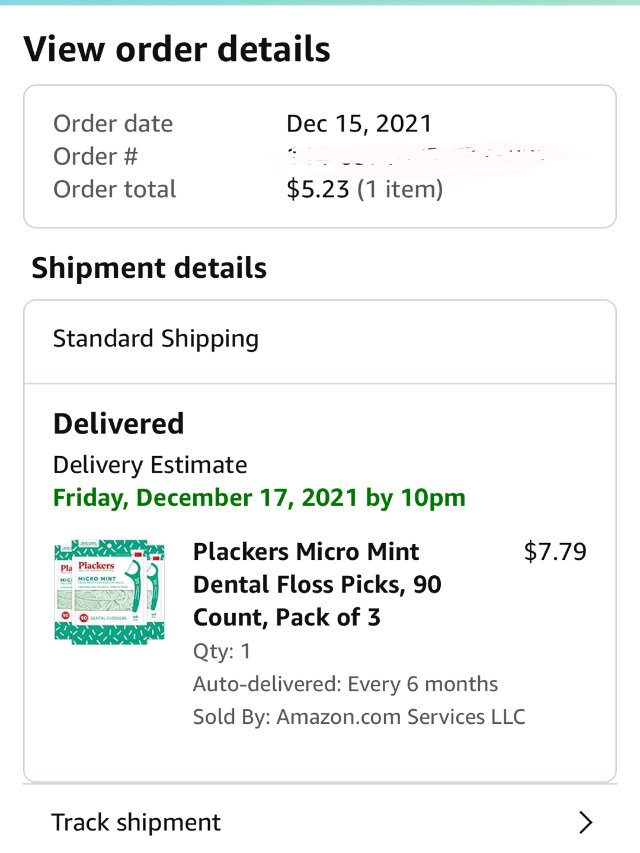Click the Dec 15, 2021 order date
640x853 pixels.
click(x=359, y=123)
